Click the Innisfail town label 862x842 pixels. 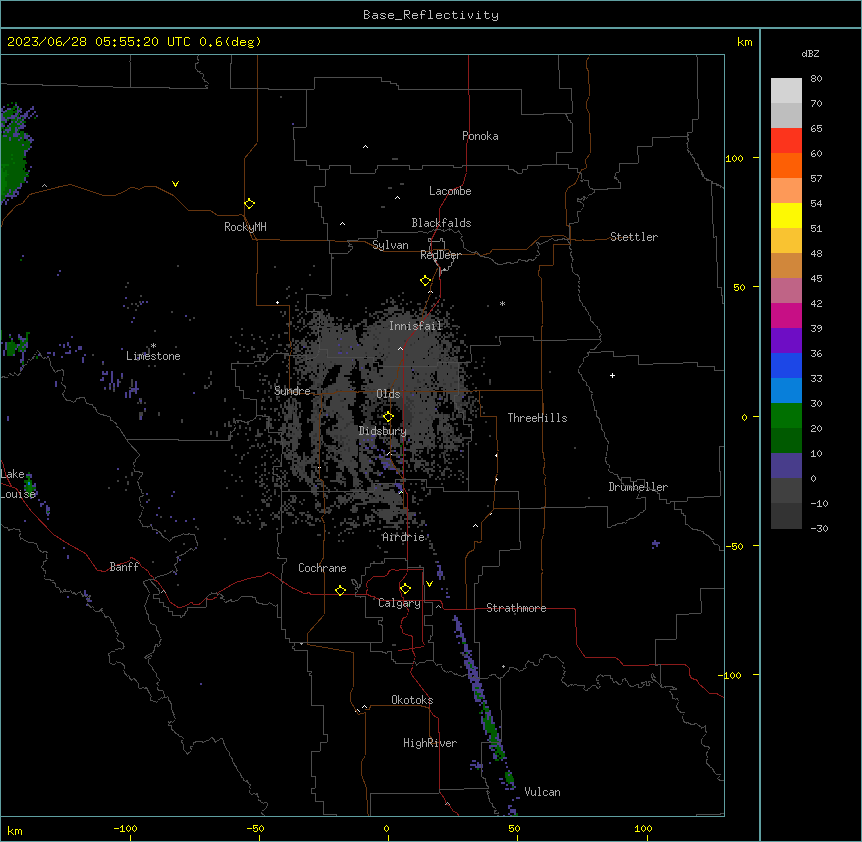point(416,326)
